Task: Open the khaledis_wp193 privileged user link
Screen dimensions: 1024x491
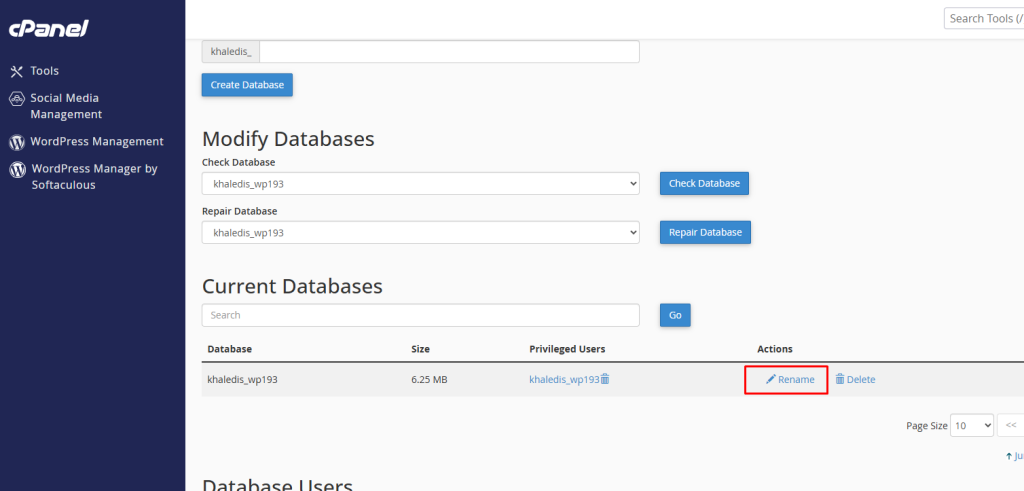Action: [564, 380]
